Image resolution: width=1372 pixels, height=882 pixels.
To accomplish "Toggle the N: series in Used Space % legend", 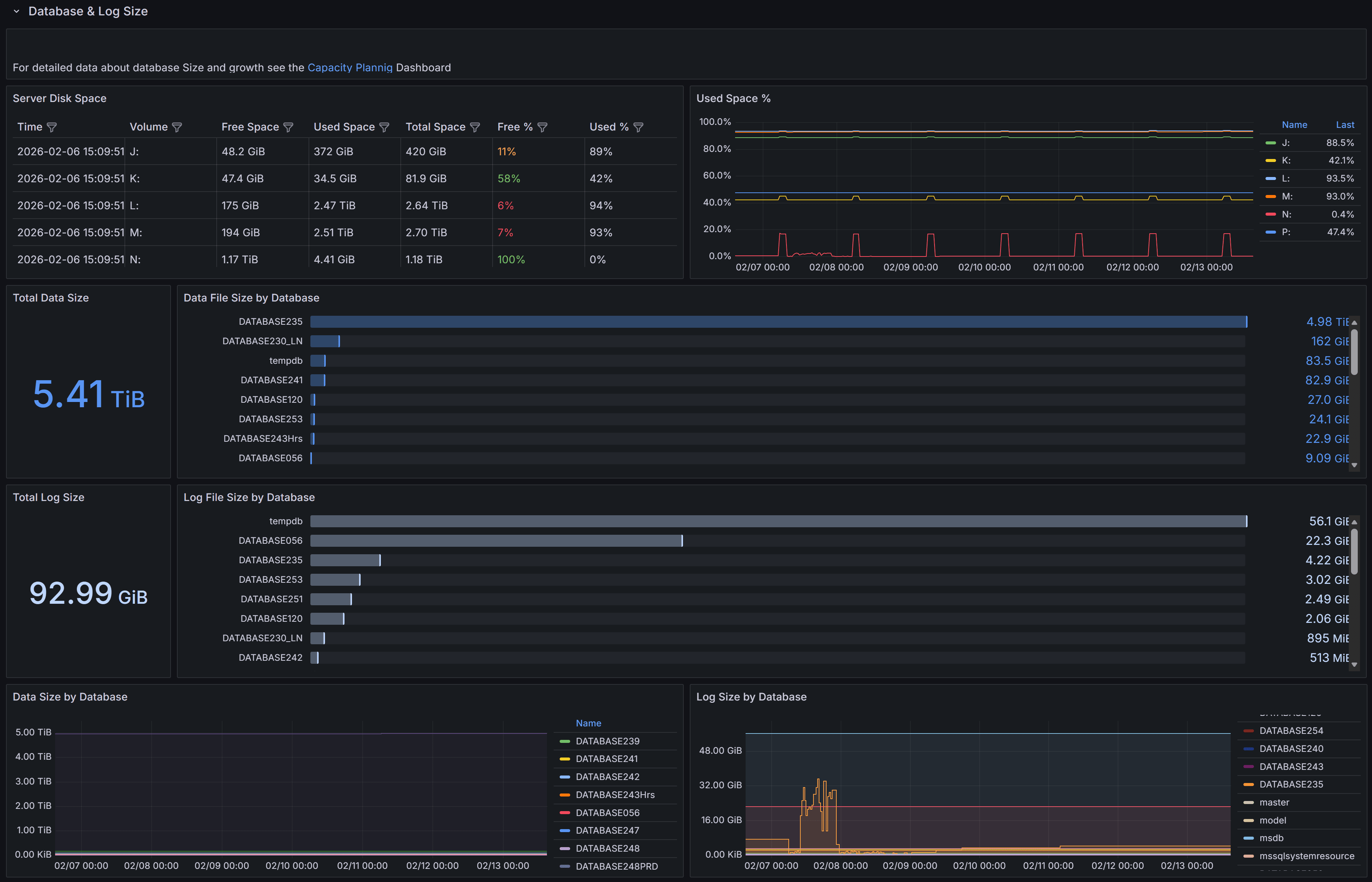I will pyautogui.click(x=1286, y=214).
